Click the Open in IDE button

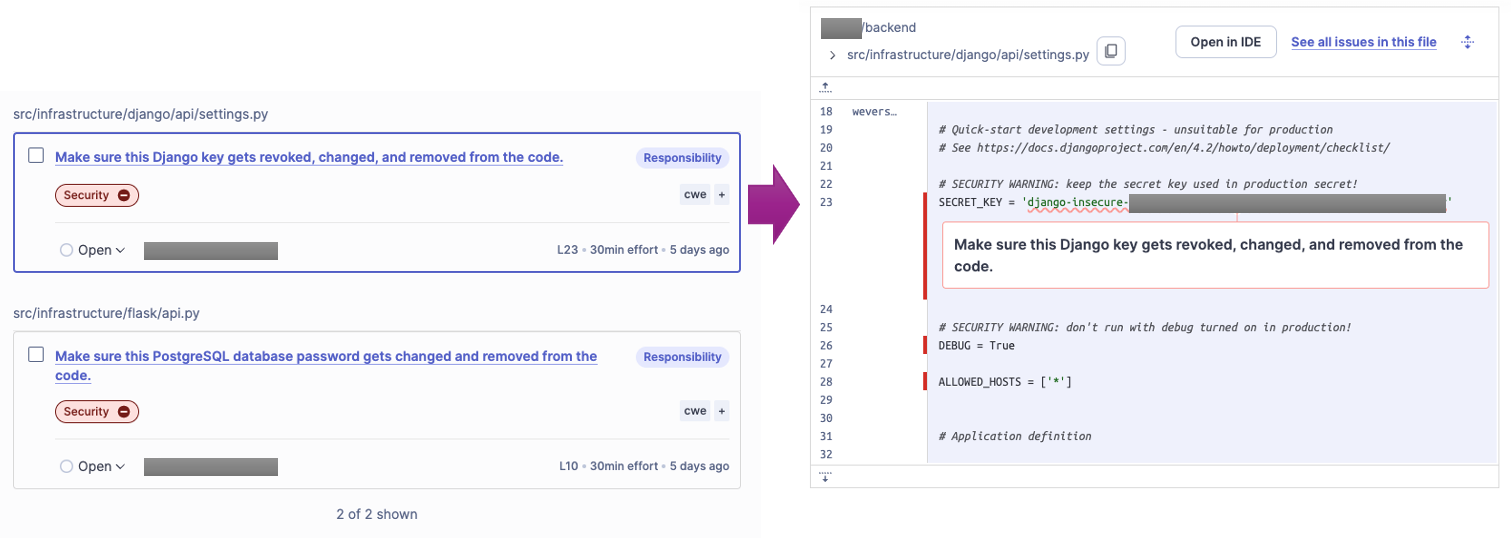click(1226, 42)
